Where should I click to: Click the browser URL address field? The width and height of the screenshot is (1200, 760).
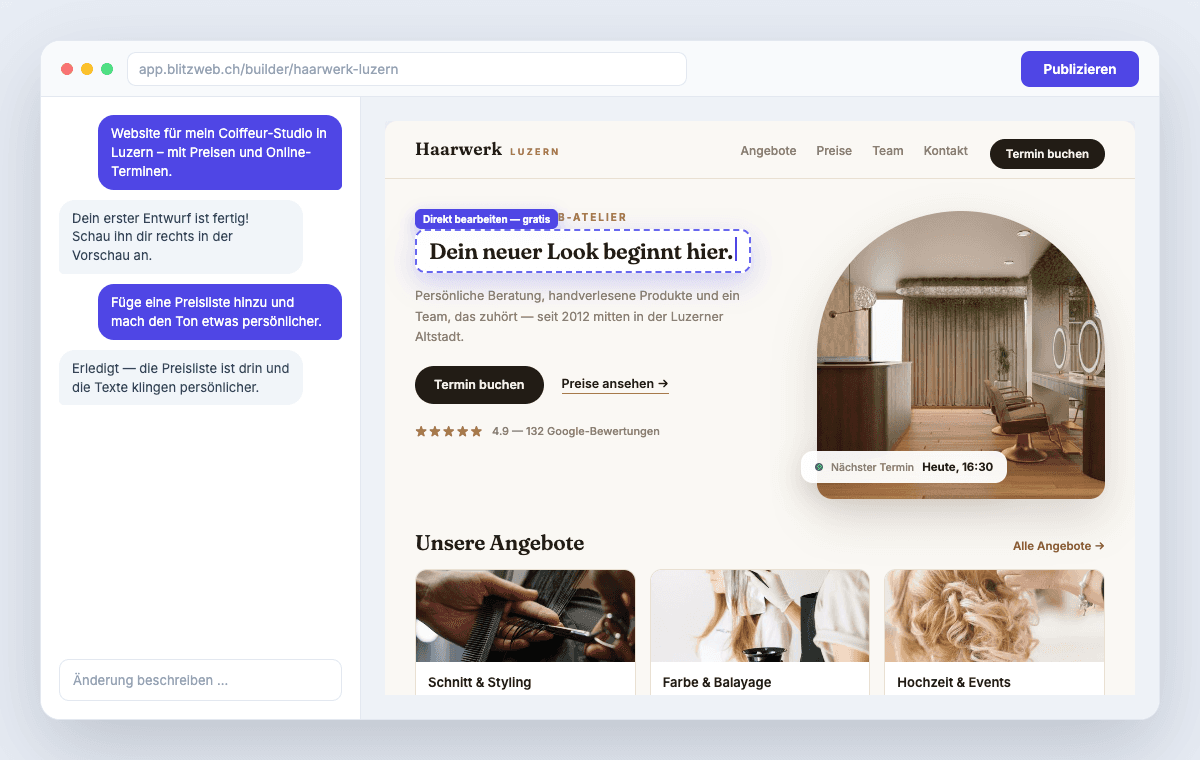(407, 69)
